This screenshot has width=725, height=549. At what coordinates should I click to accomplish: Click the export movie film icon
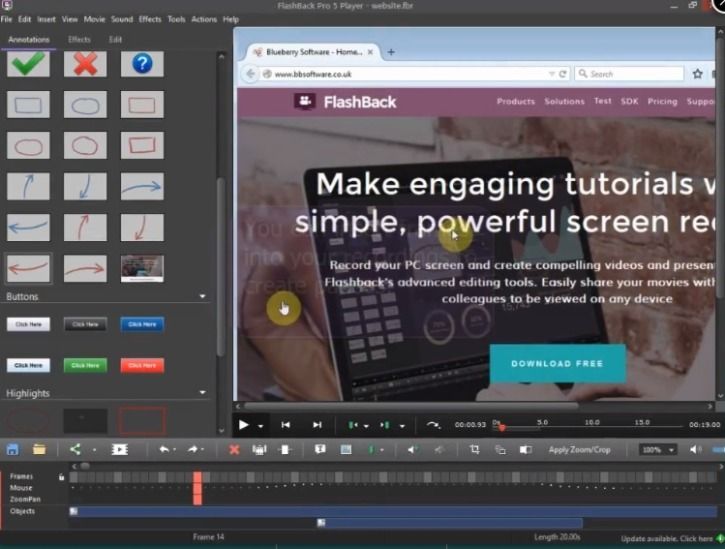(x=120, y=450)
